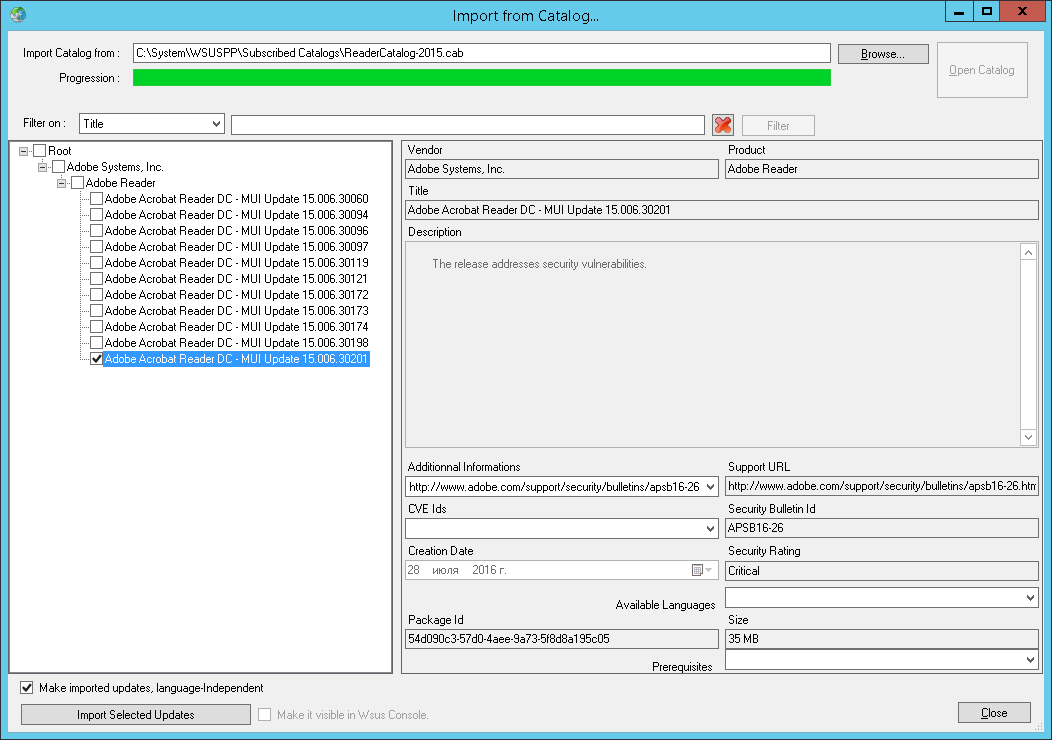Tick checkbox for MUI Update 15.006.30119
1052x740 pixels.
(96, 263)
